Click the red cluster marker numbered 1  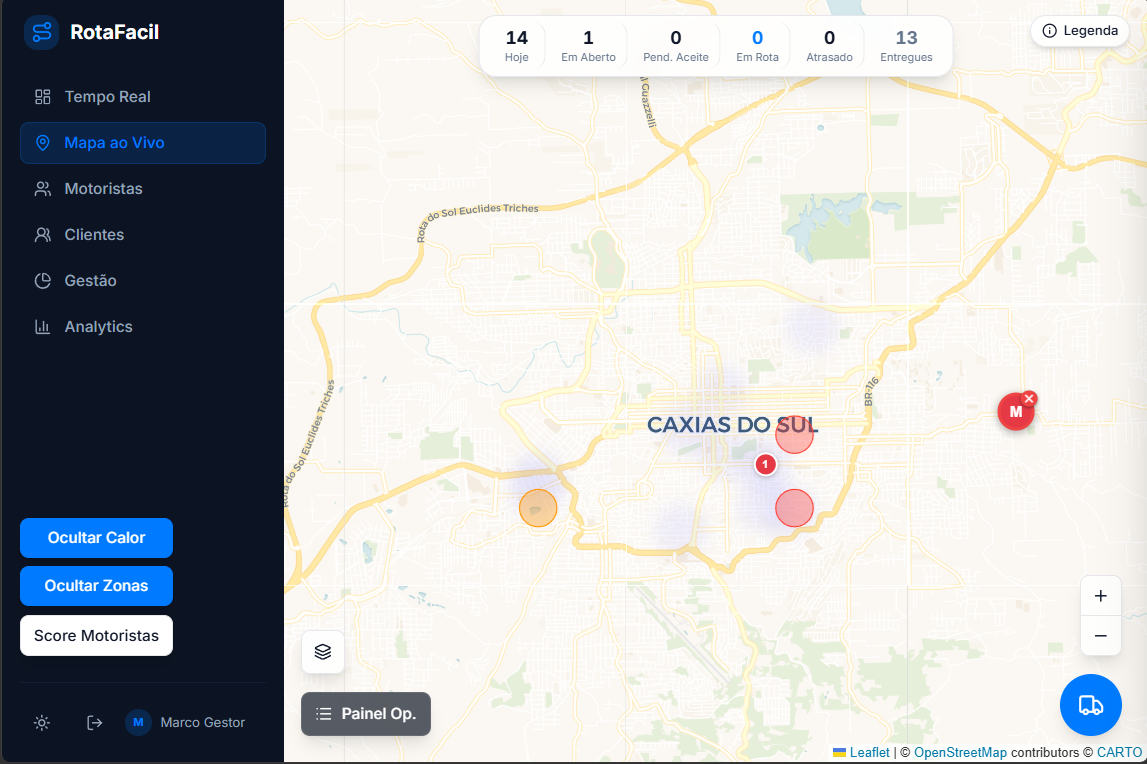(765, 464)
